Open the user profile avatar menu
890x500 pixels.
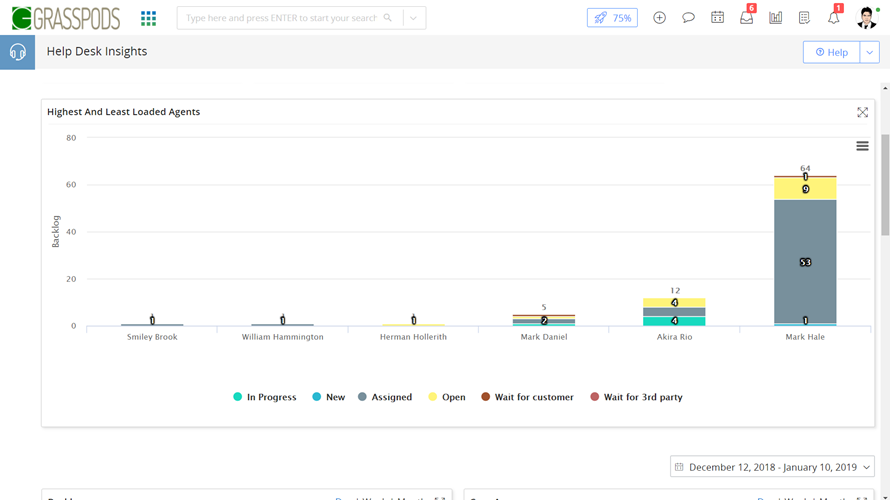(866, 18)
